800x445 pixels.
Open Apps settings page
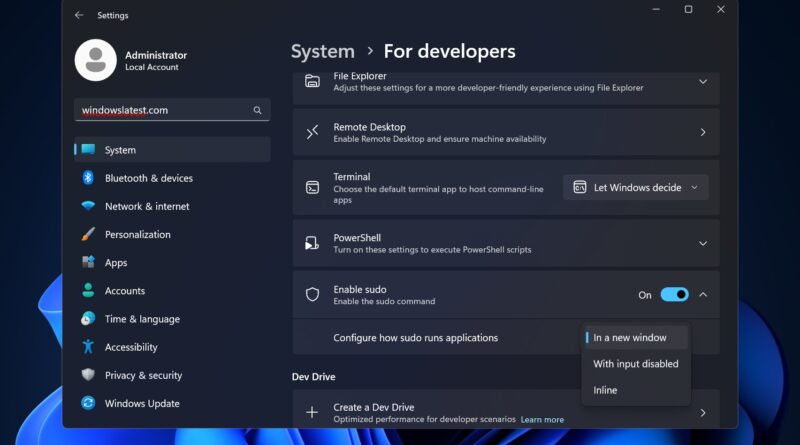coord(172,262)
